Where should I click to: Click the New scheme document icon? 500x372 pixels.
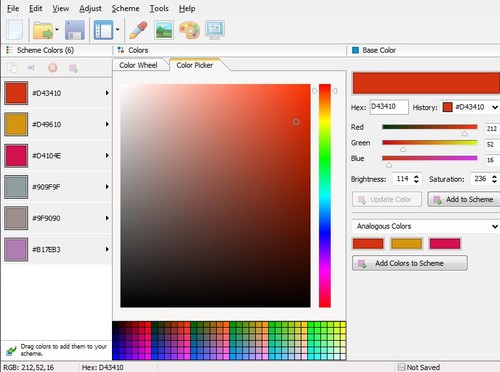[15, 29]
